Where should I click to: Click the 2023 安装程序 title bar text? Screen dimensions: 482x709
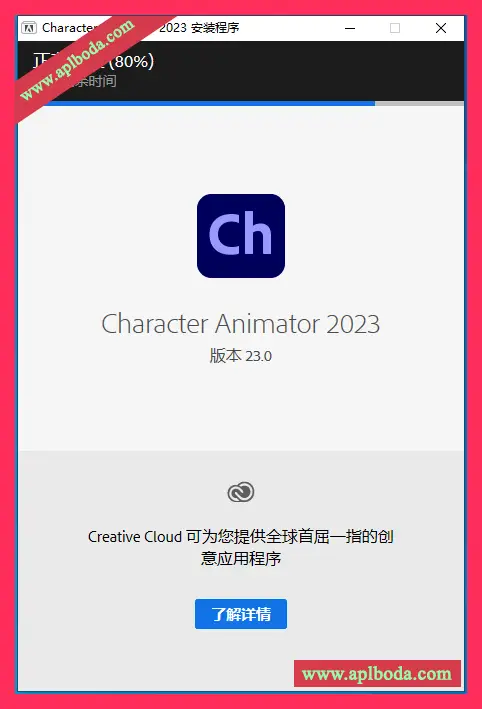(199, 28)
